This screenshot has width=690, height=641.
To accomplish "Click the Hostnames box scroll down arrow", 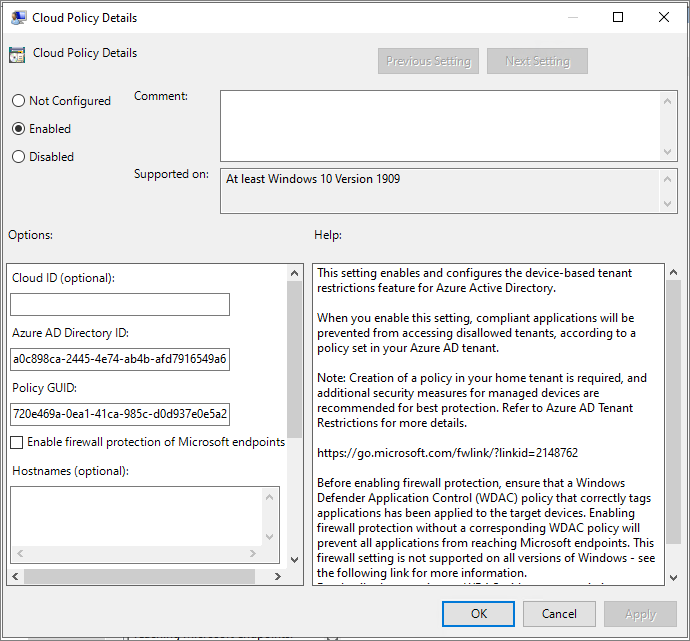I will coord(270,537).
